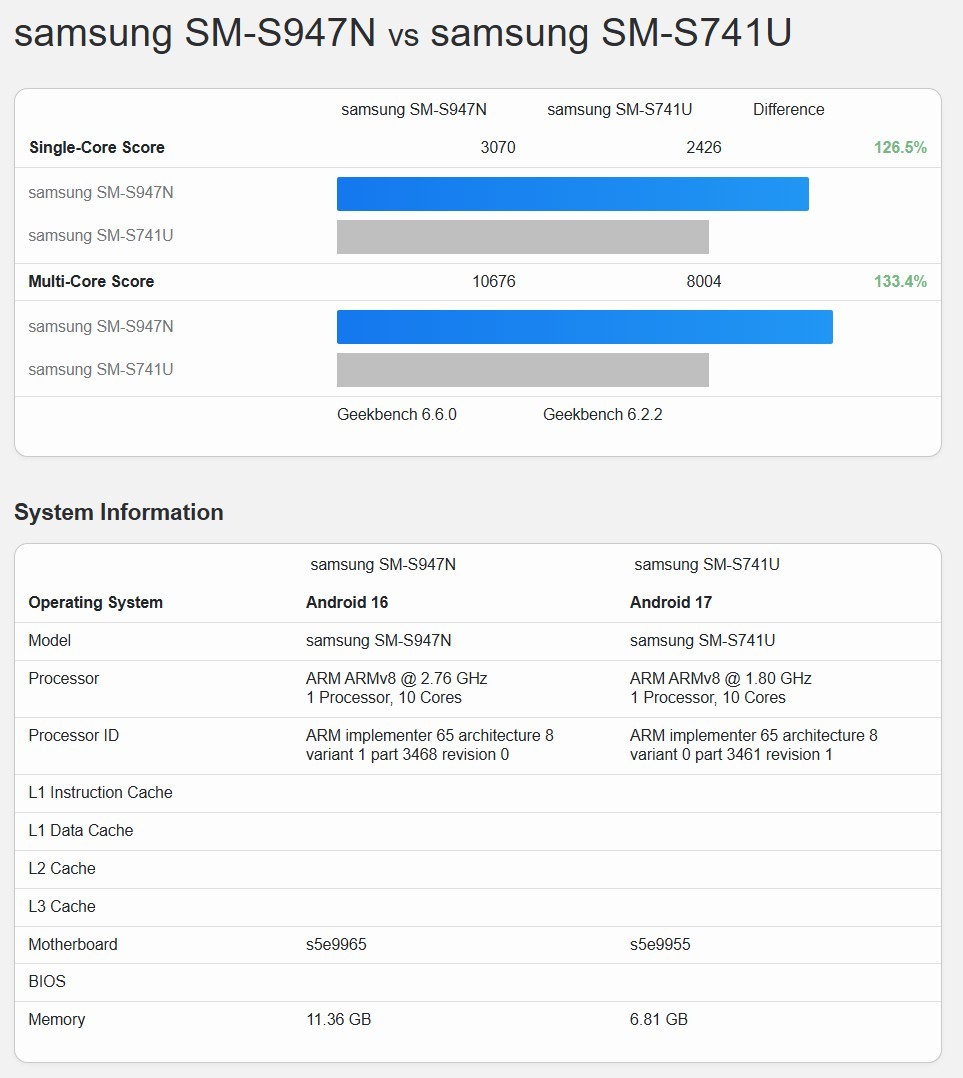Image resolution: width=963 pixels, height=1078 pixels.
Task: Click the System Information section heading
Action: (x=118, y=512)
